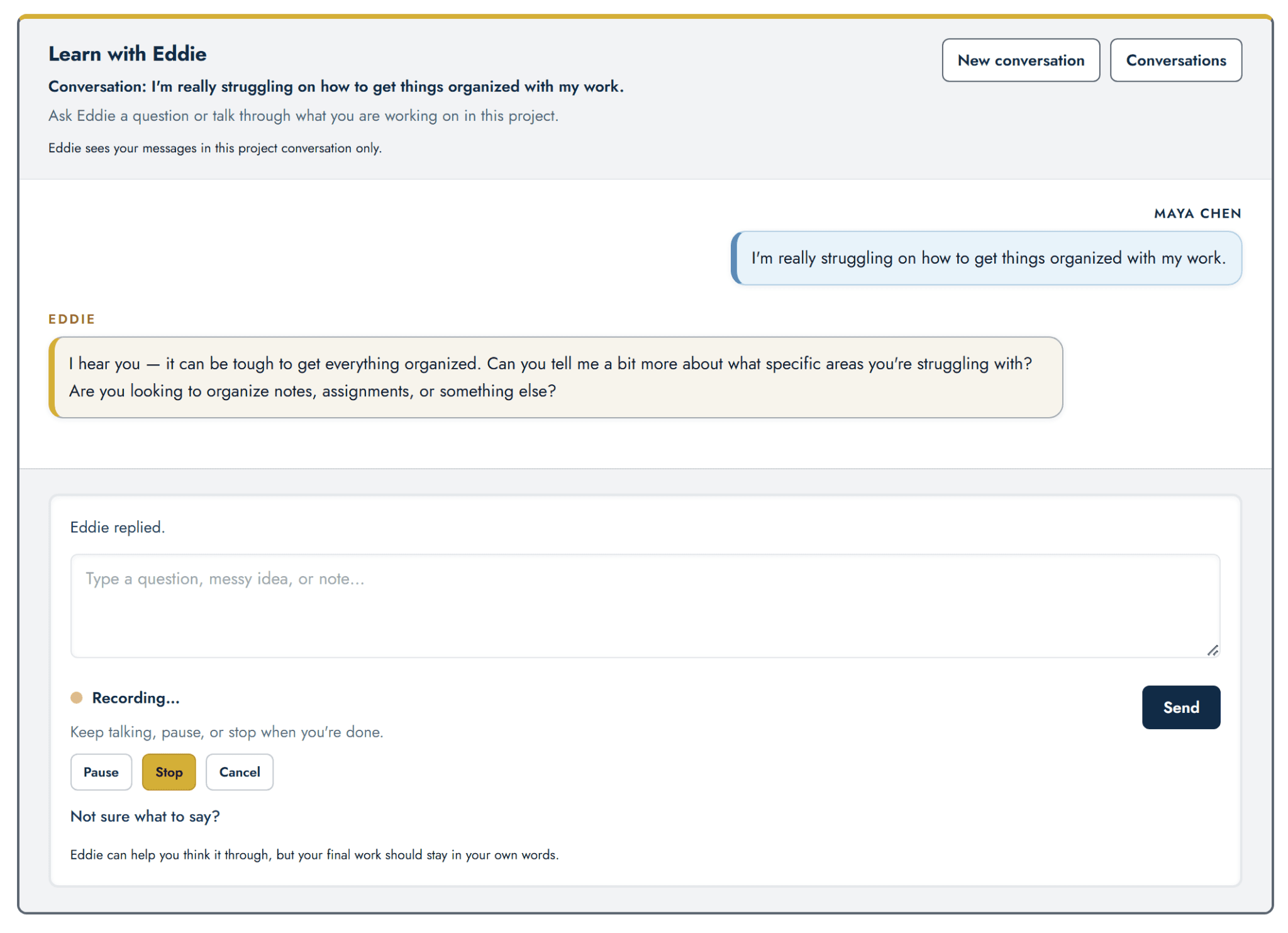Image resolution: width=1288 pixels, height=933 pixels.
Task: Start a New conversation
Action: [x=1020, y=60]
